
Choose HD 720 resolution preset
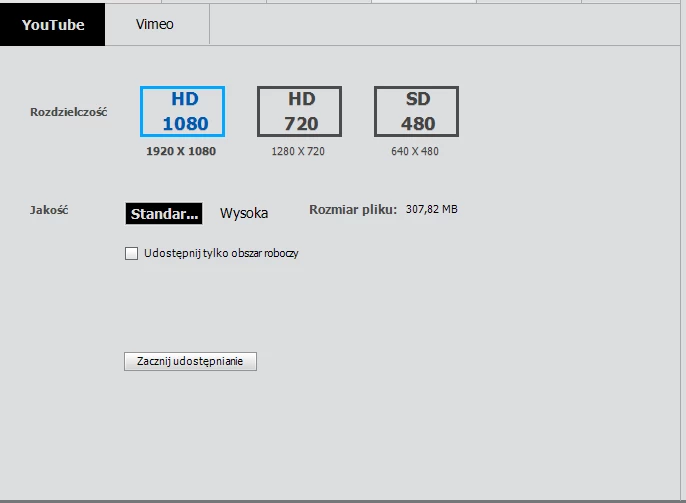[x=299, y=112]
